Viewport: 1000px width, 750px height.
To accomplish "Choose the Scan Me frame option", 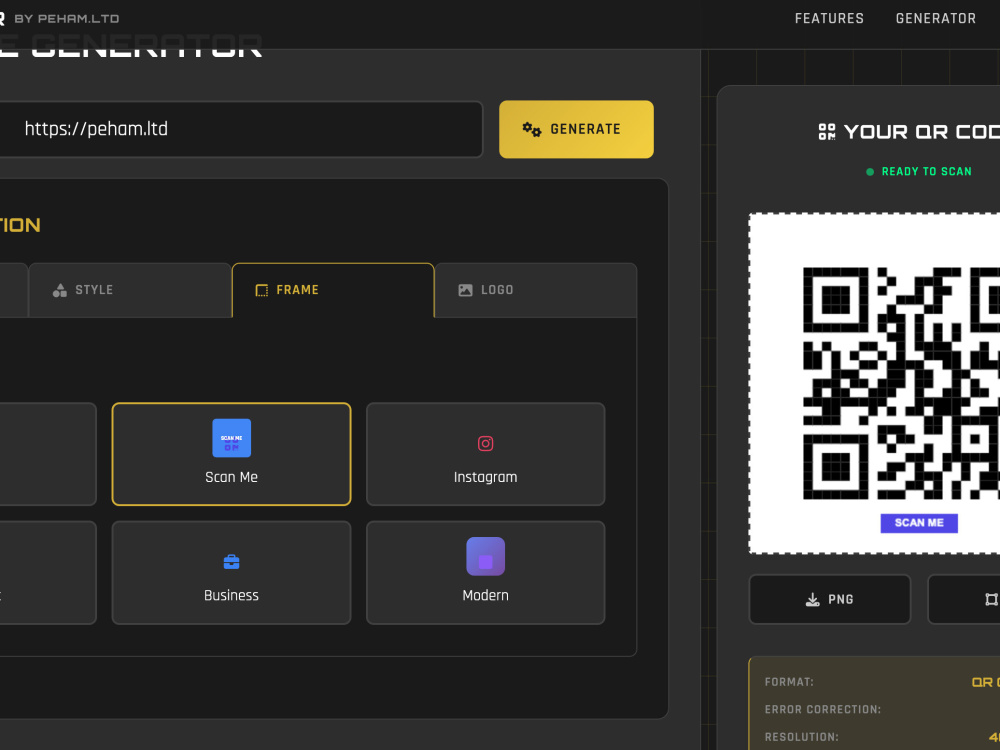I will (x=232, y=454).
